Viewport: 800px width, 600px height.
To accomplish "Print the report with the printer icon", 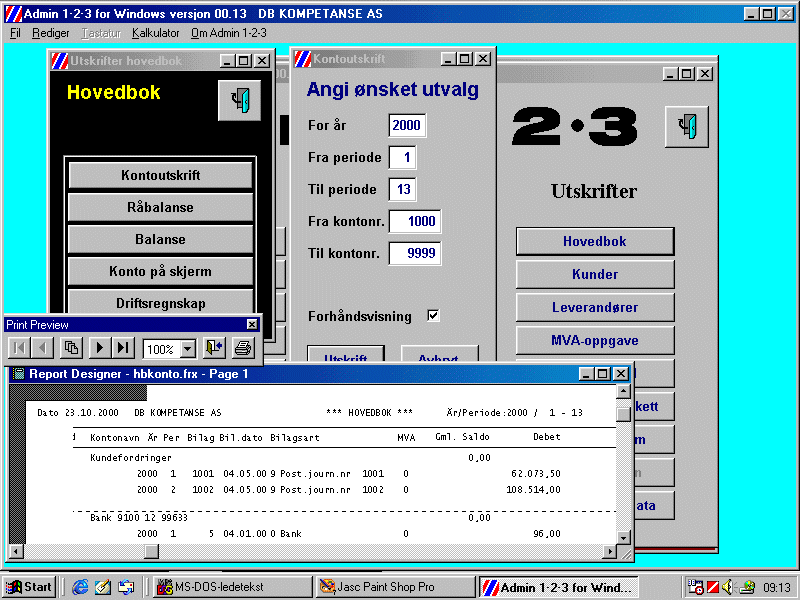I will pos(243,348).
